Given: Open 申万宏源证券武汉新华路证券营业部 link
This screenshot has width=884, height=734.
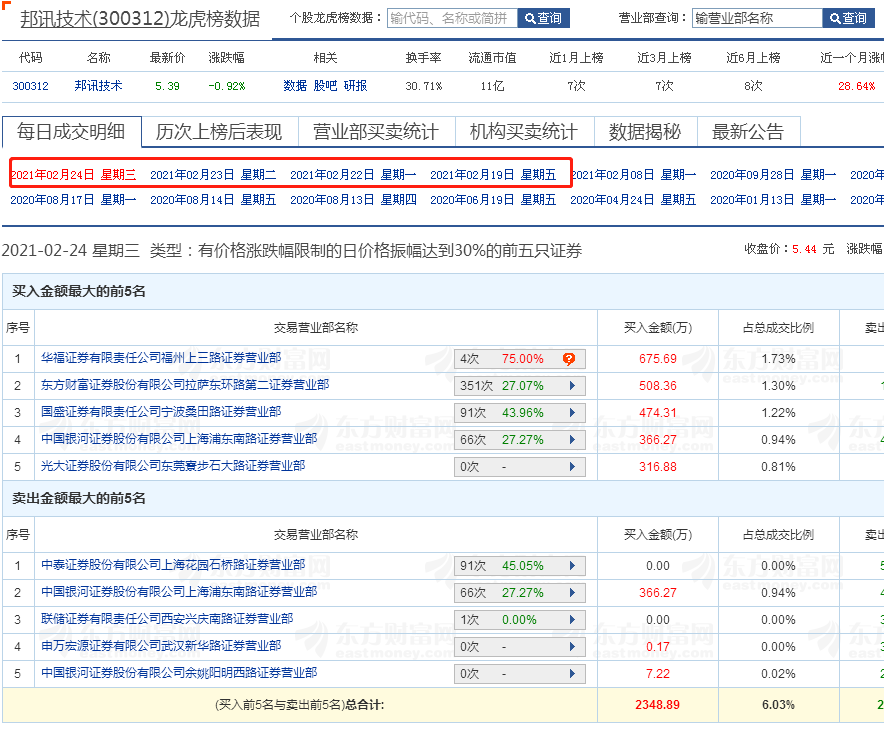Looking at the screenshot, I should point(161,645).
